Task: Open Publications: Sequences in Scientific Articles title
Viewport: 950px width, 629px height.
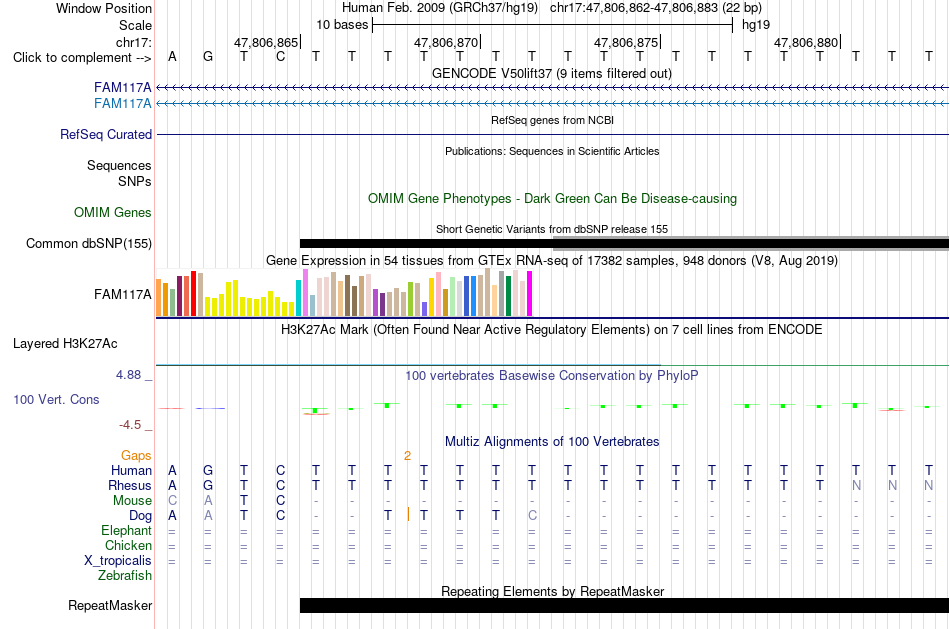Action: [x=552, y=151]
